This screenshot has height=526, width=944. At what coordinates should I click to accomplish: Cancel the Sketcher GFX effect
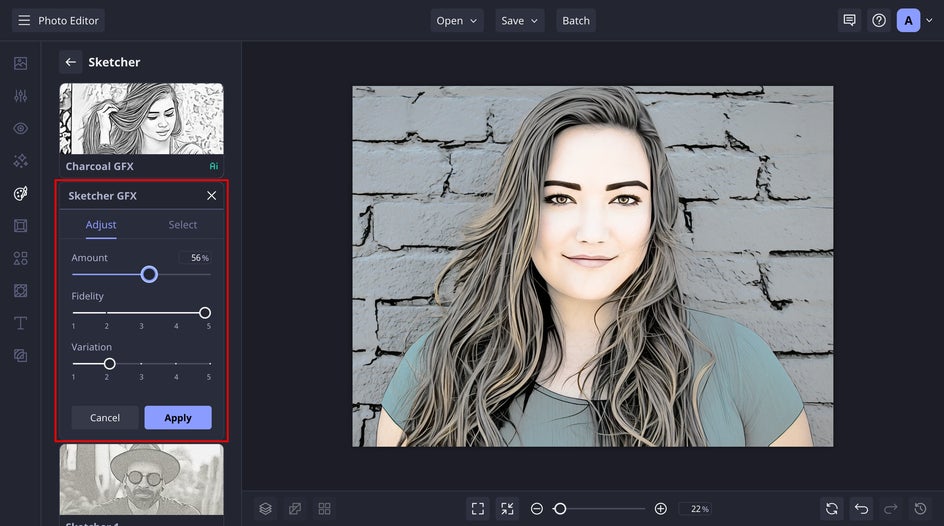[105, 418]
